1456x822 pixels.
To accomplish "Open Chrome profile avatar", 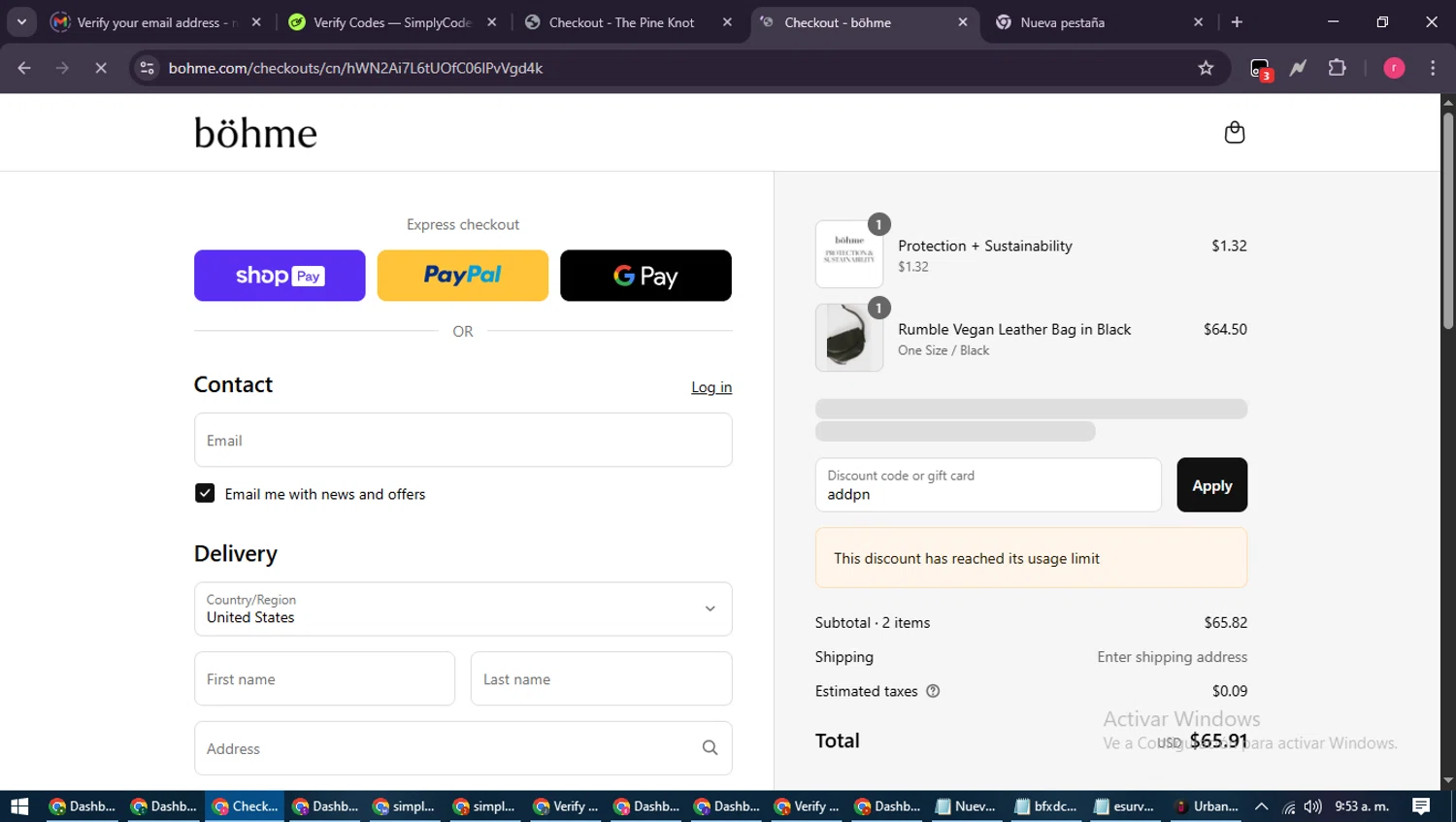I will click(1394, 68).
